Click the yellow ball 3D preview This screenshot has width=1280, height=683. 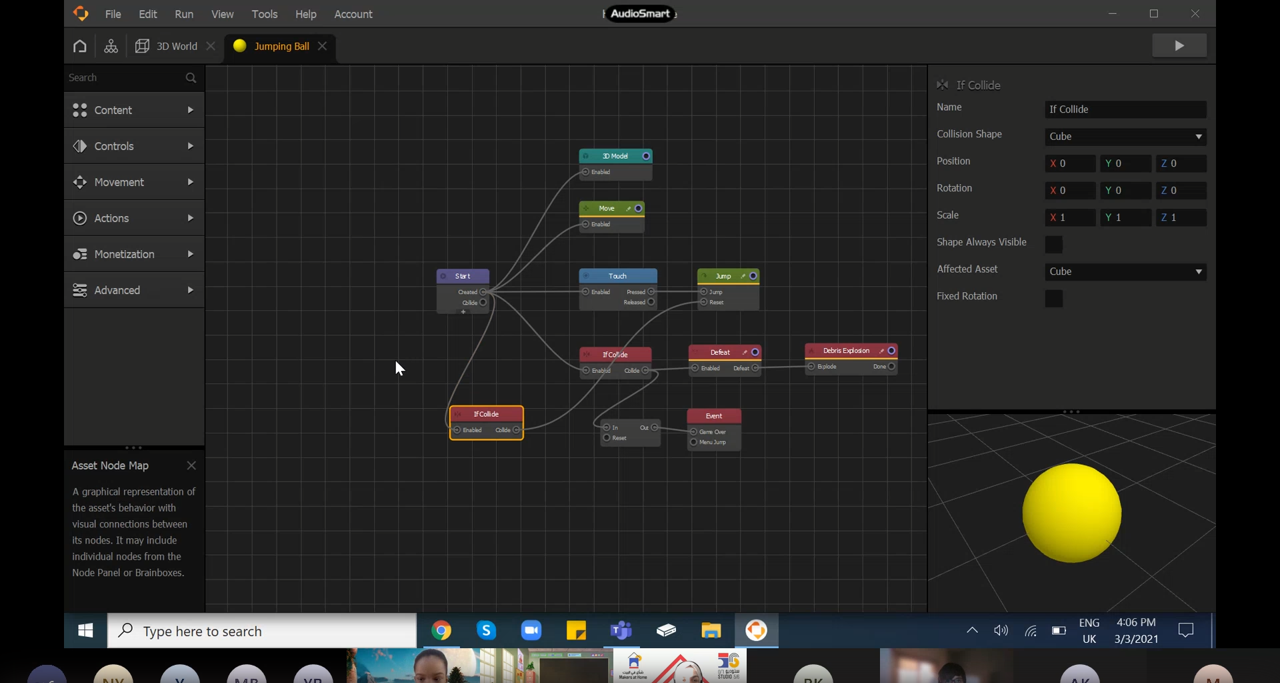pyautogui.click(x=1071, y=512)
